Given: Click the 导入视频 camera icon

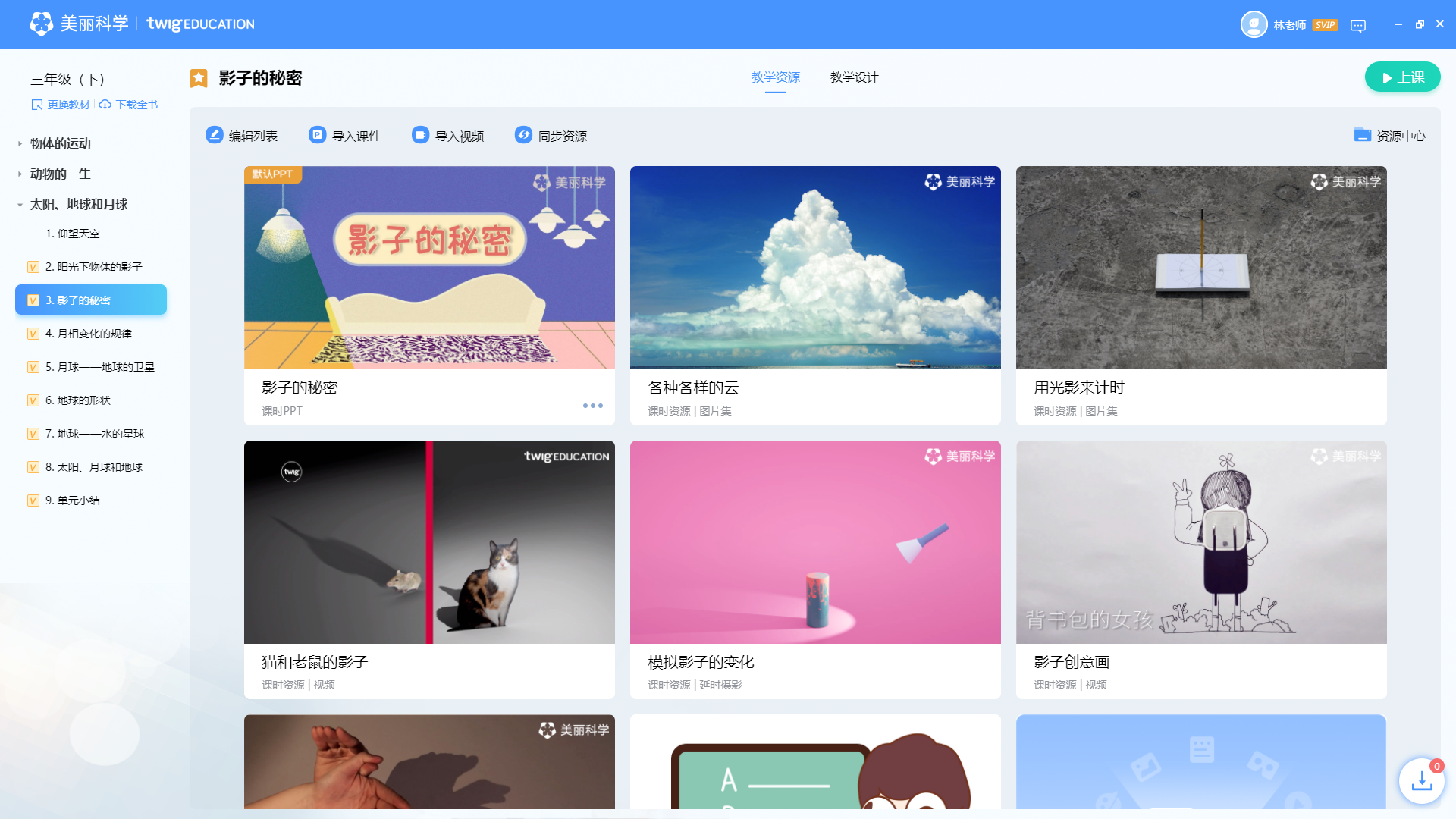Looking at the screenshot, I should pos(421,135).
